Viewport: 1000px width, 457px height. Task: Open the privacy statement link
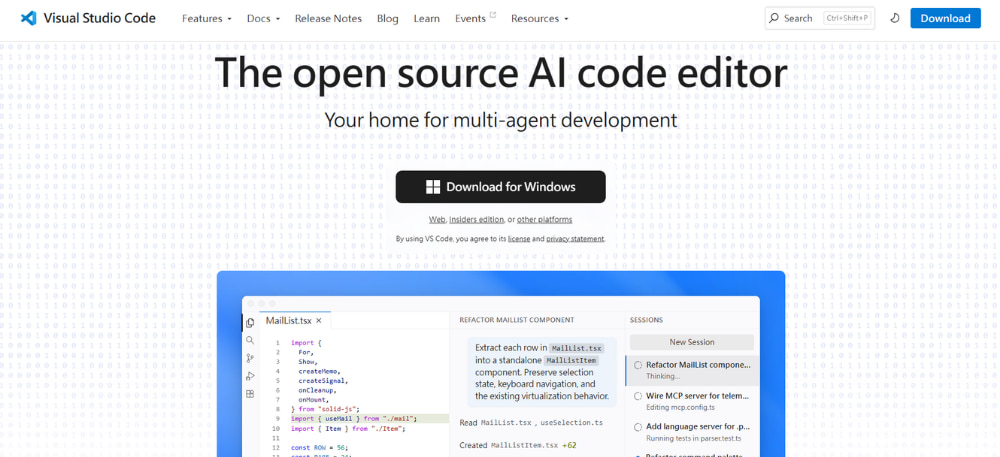575,239
